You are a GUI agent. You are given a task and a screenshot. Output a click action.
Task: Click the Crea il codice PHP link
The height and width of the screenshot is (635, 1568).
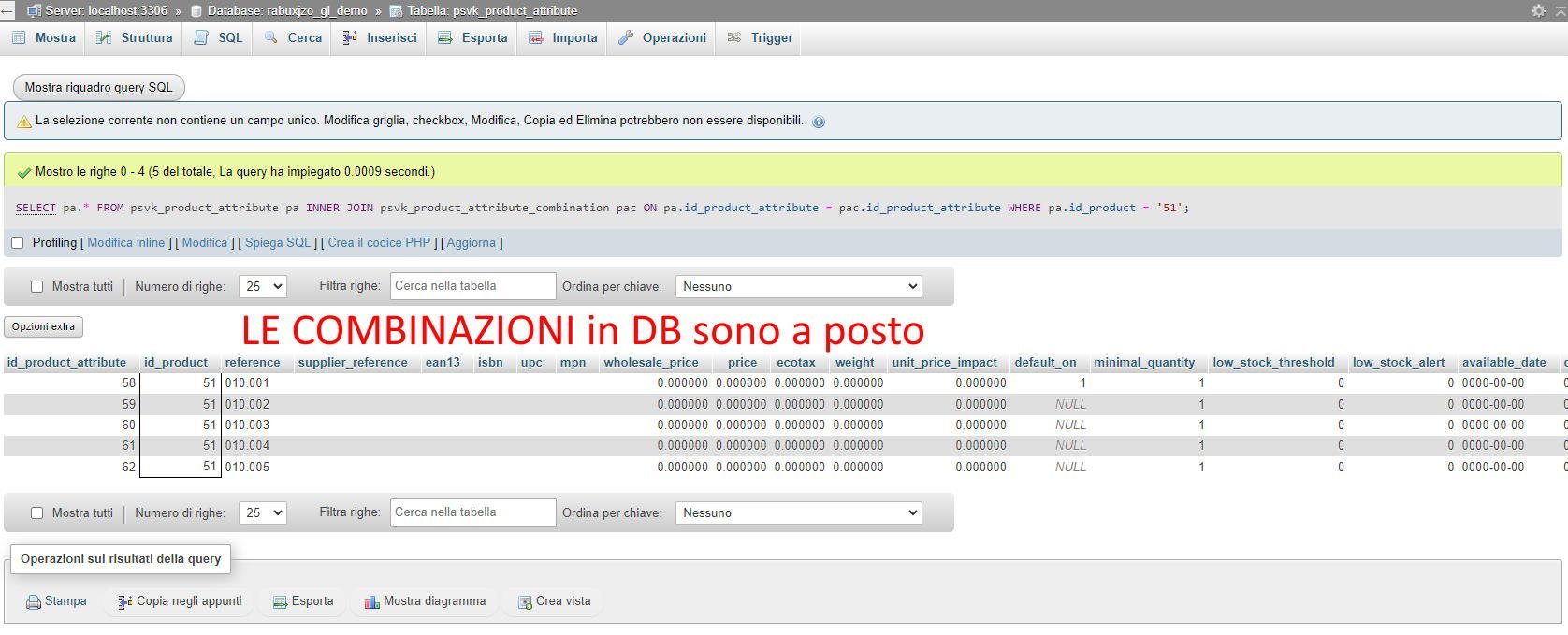379,243
